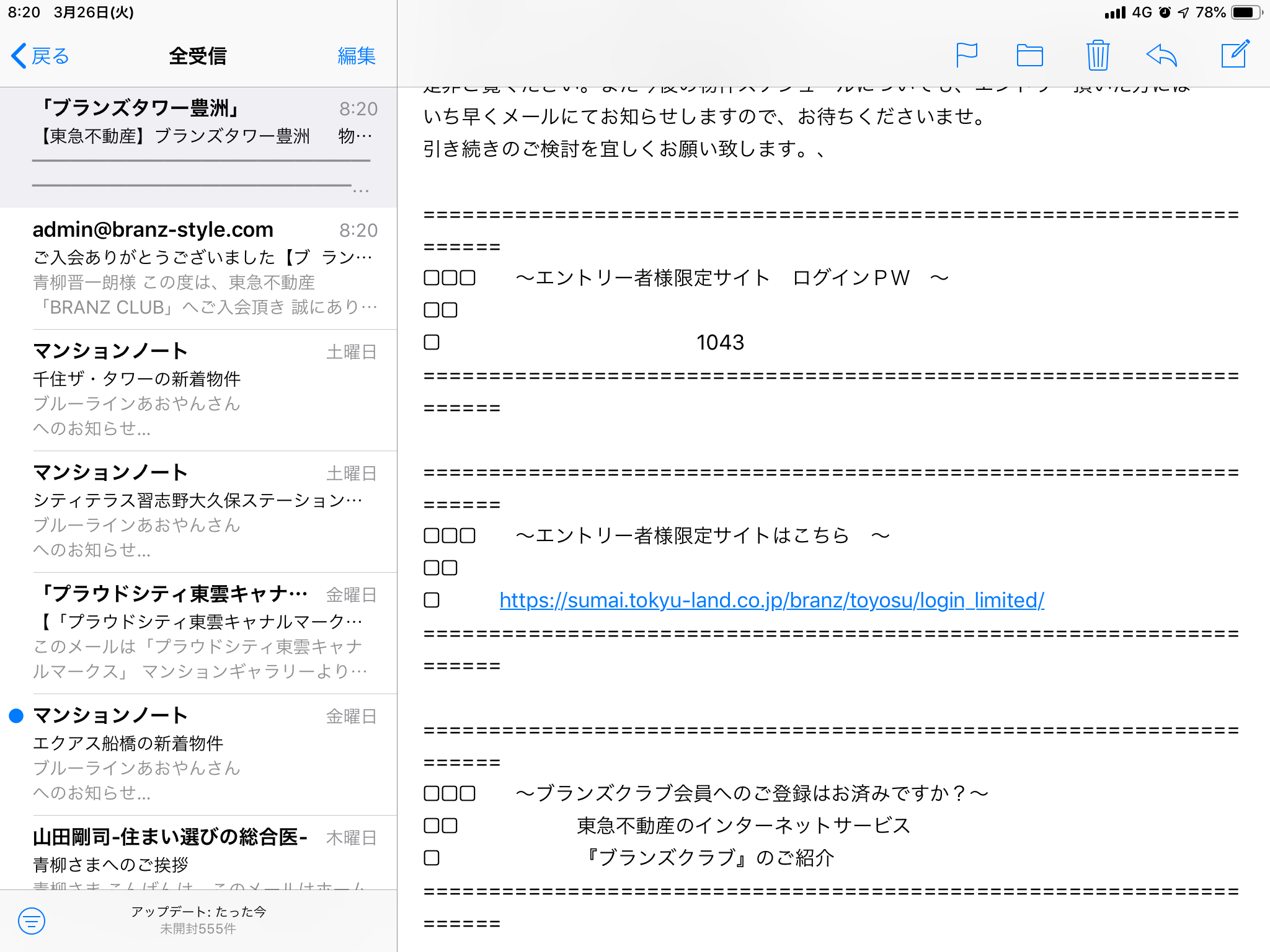The height and width of the screenshot is (952, 1270).
Task: Open the ブランズタワー豊洲 email
Action: coord(198,147)
